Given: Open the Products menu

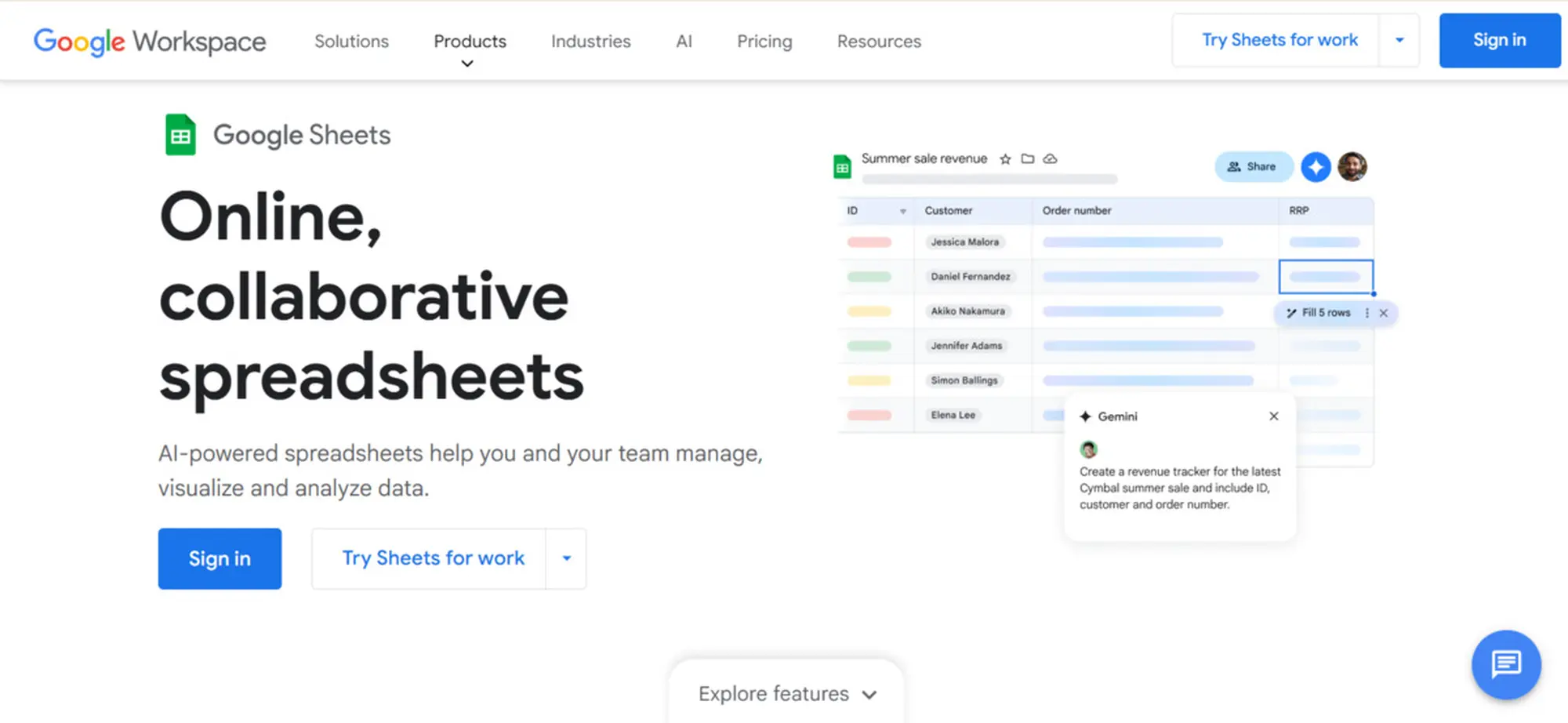Looking at the screenshot, I should [x=470, y=41].
